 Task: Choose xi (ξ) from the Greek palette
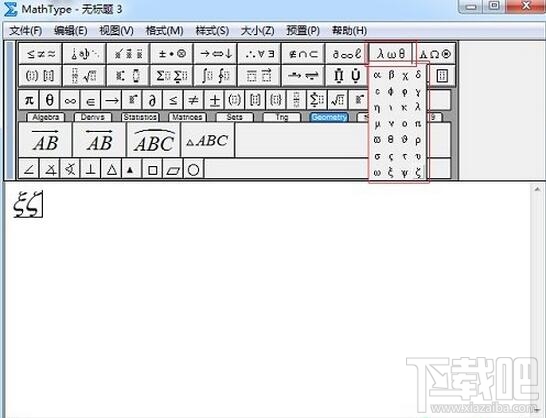390,172
